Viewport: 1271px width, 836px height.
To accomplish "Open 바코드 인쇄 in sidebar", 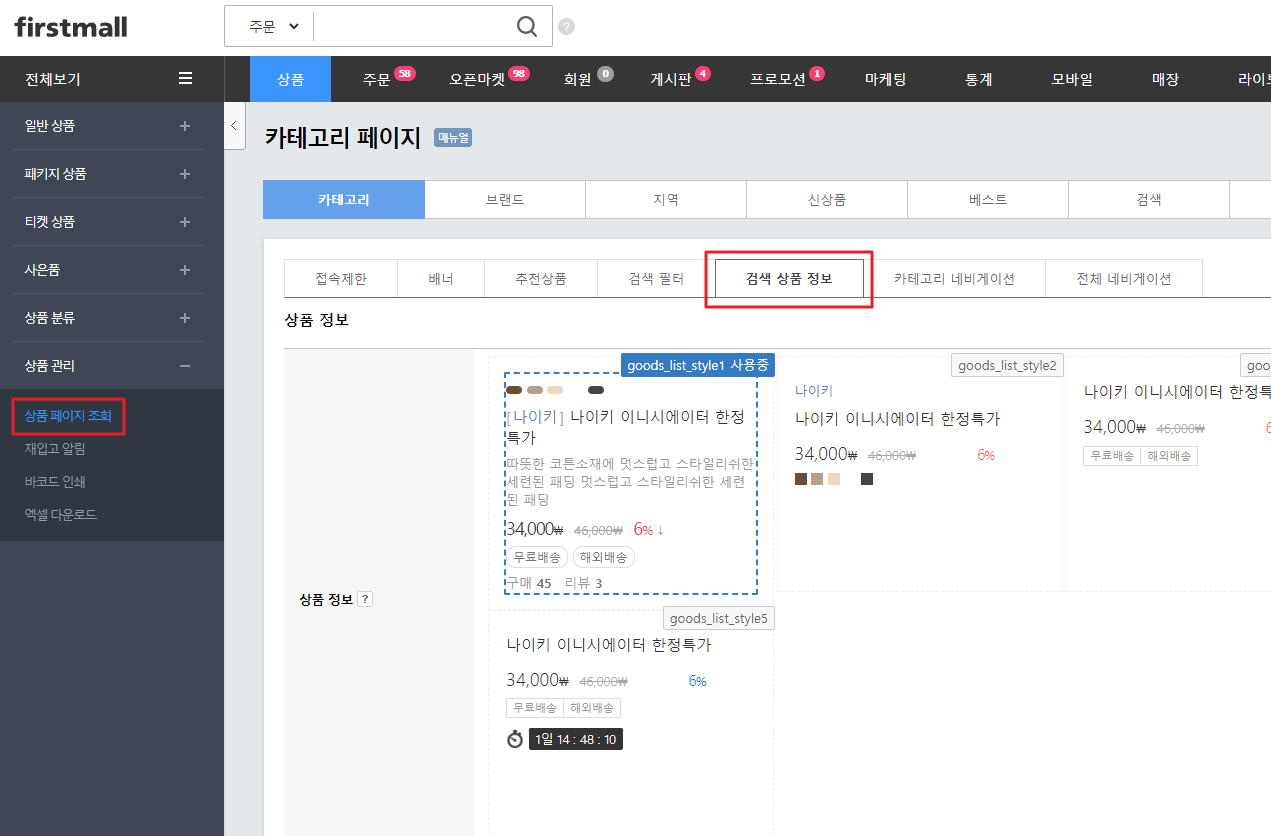I will pos(55,482).
